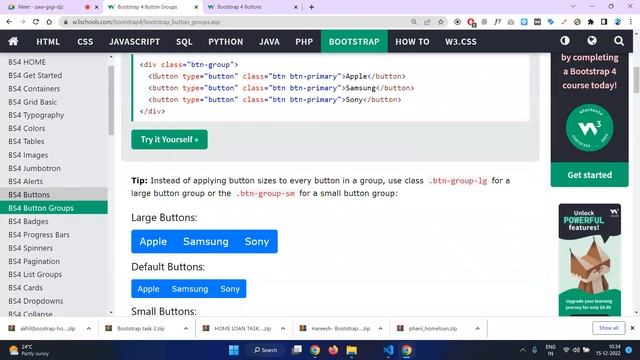The width and height of the screenshot is (640, 360).
Task: Close the downloads bar
Action: [632, 328]
